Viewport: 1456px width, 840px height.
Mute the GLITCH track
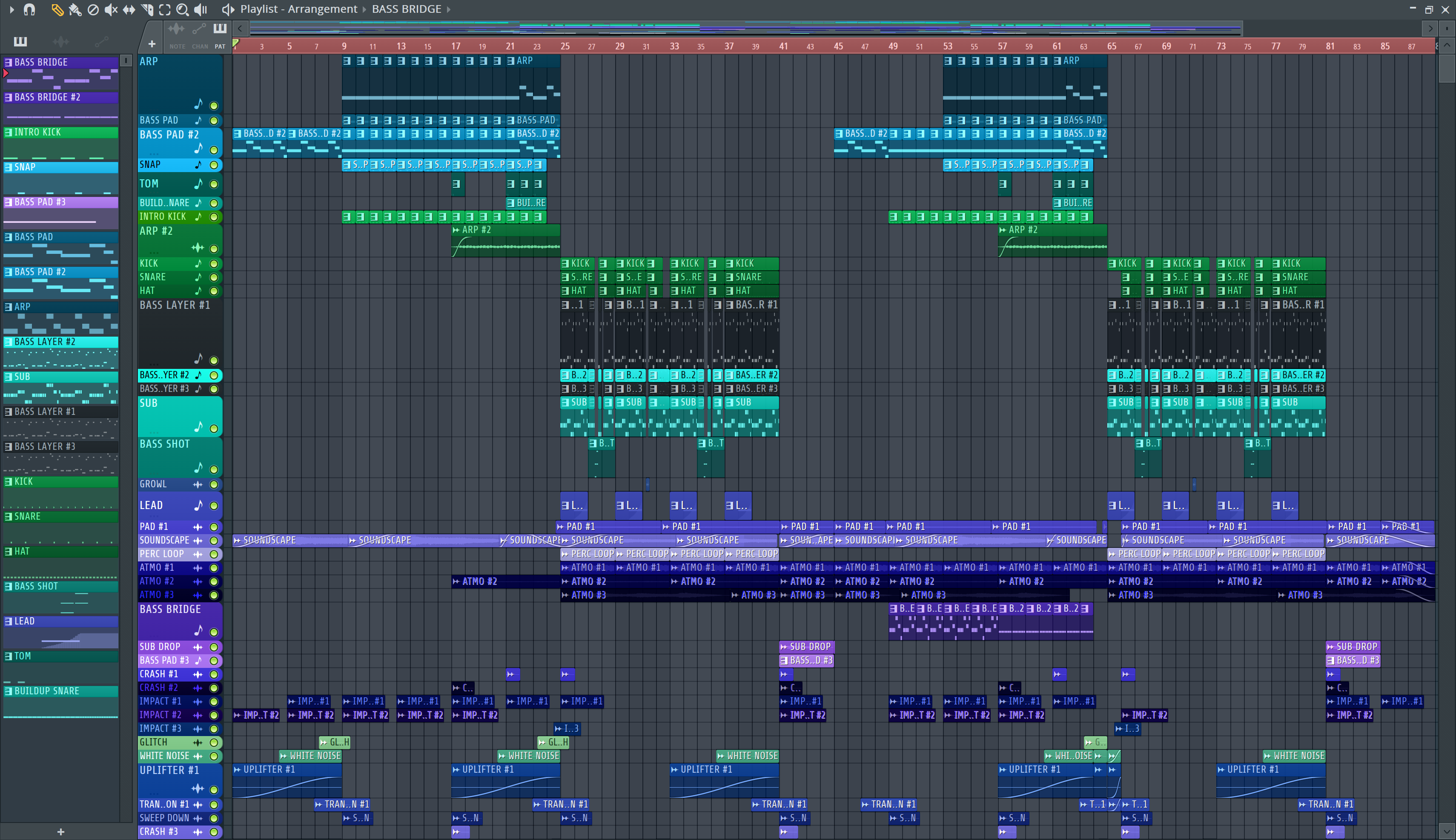coord(214,742)
